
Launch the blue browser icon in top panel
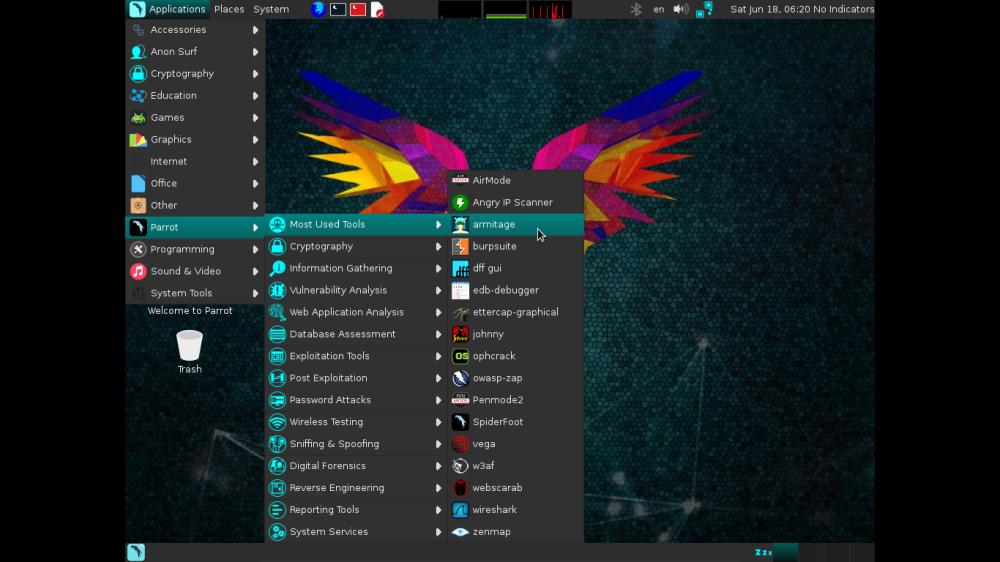click(x=318, y=9)
